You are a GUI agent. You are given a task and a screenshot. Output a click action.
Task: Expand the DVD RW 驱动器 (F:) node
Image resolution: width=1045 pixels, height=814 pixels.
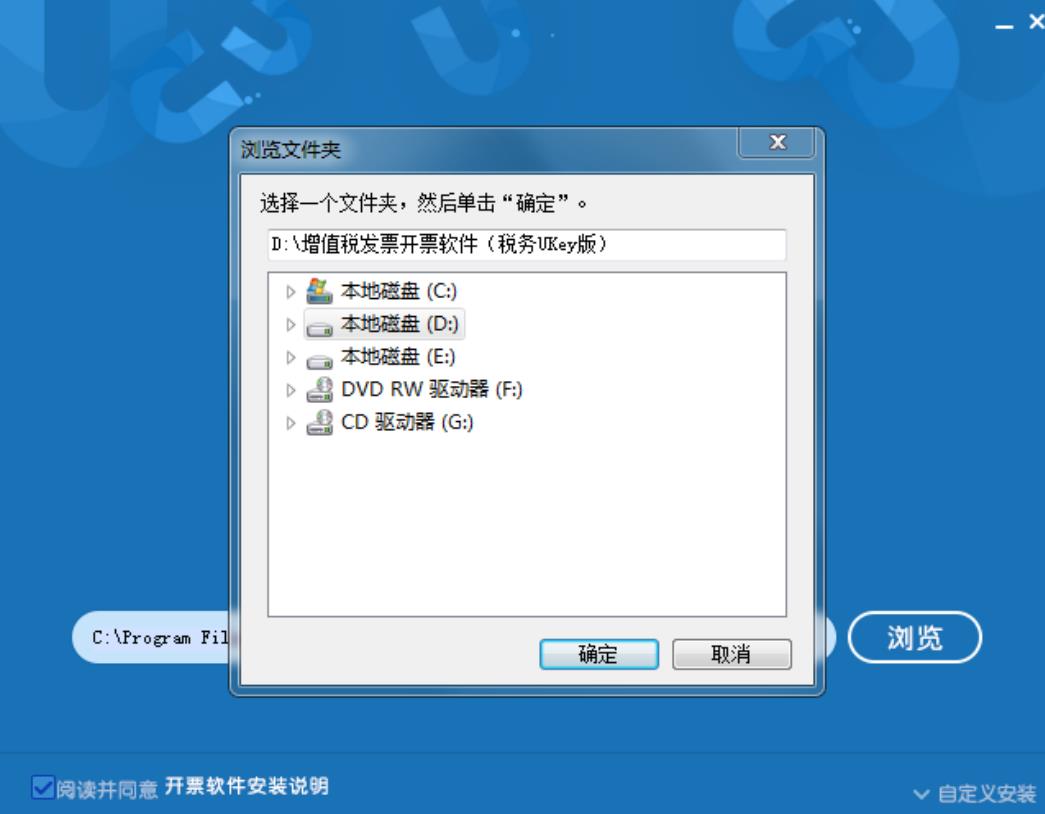(291, 390)
